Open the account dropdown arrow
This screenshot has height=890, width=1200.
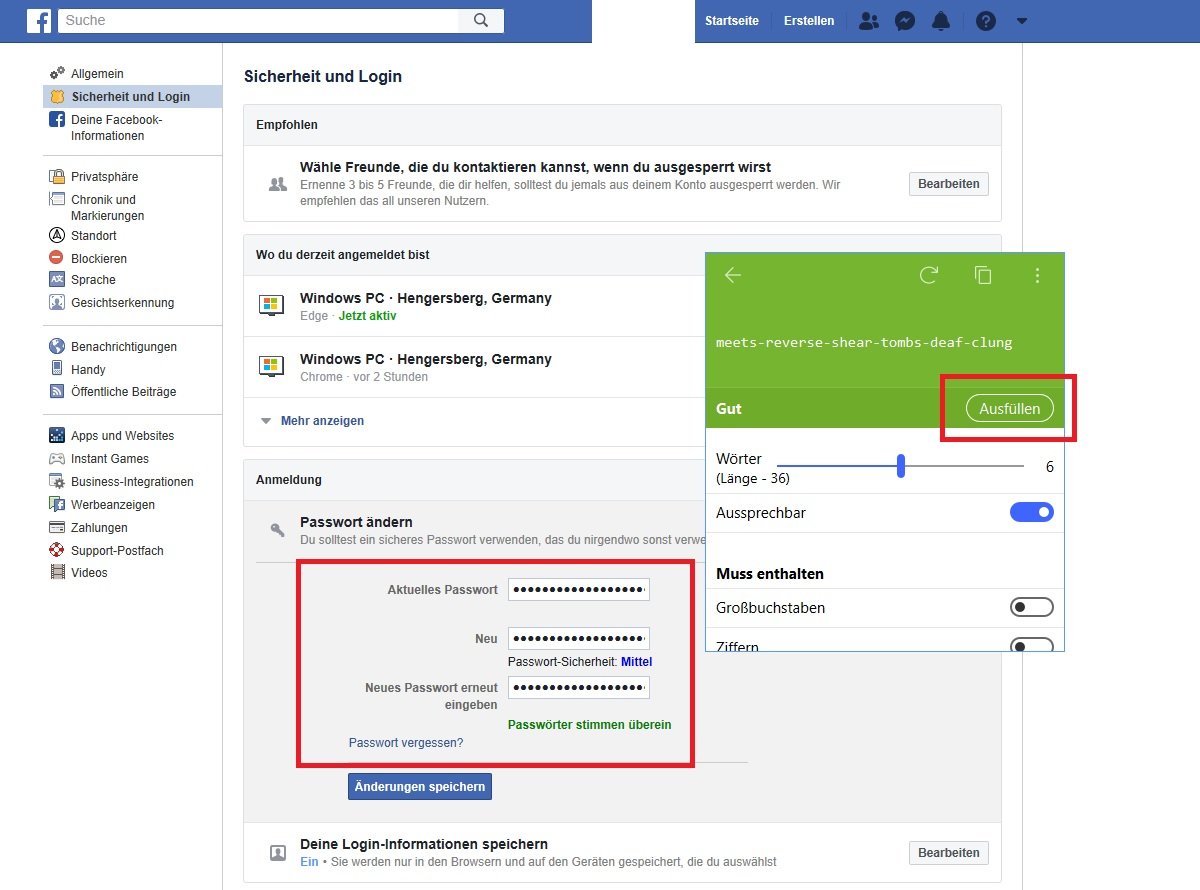1021,21
